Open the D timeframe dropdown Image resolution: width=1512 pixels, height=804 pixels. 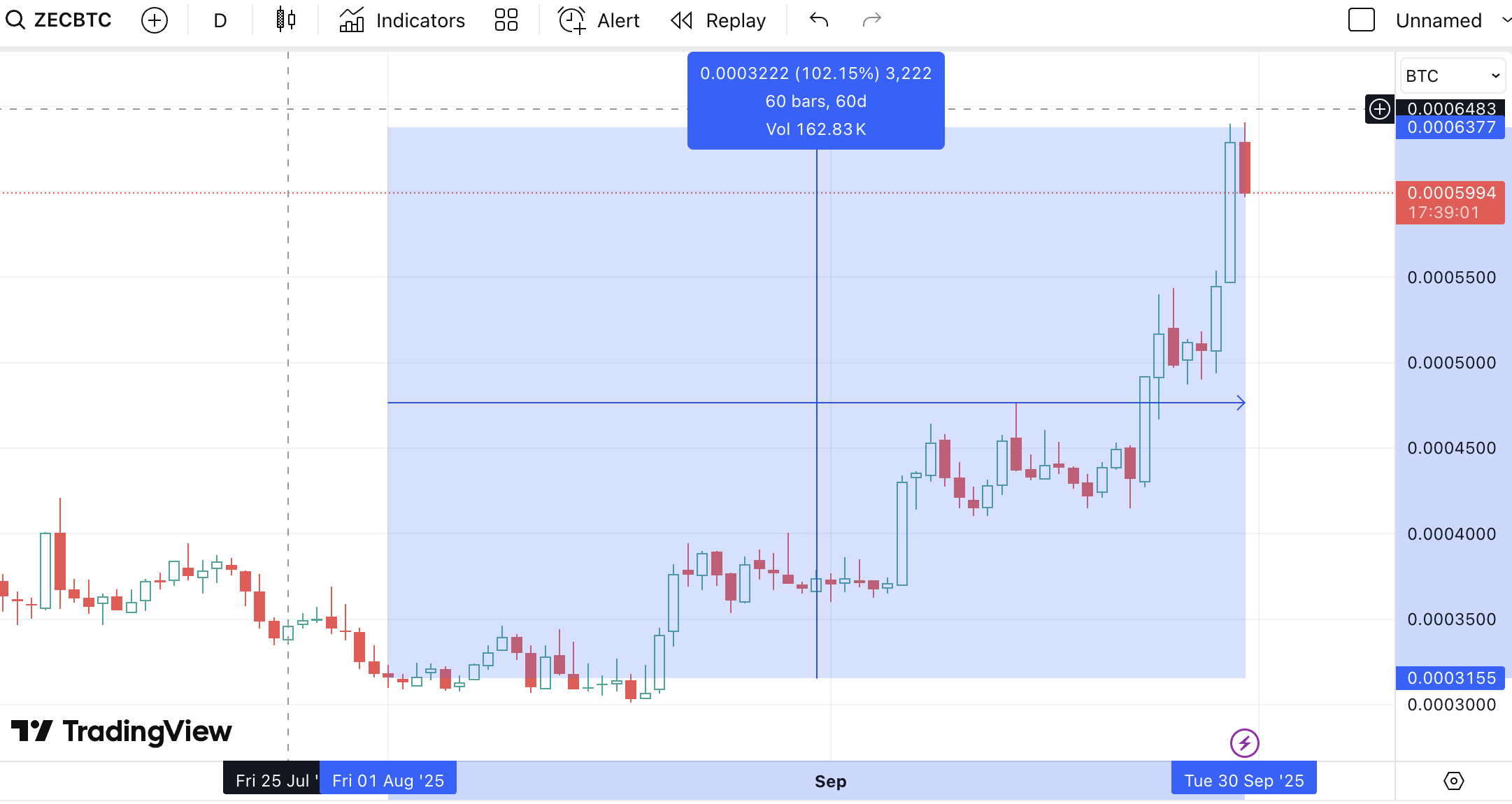click(x=219, y=20)
